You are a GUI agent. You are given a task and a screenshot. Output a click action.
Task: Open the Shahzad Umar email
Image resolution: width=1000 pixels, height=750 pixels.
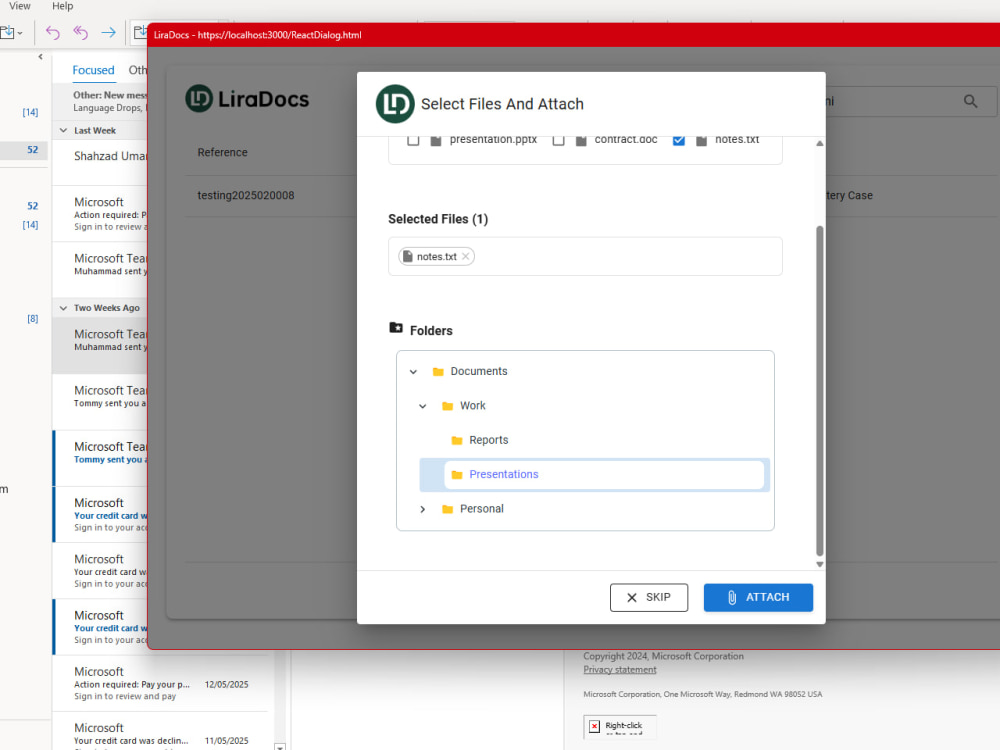(x=101, y=163)
